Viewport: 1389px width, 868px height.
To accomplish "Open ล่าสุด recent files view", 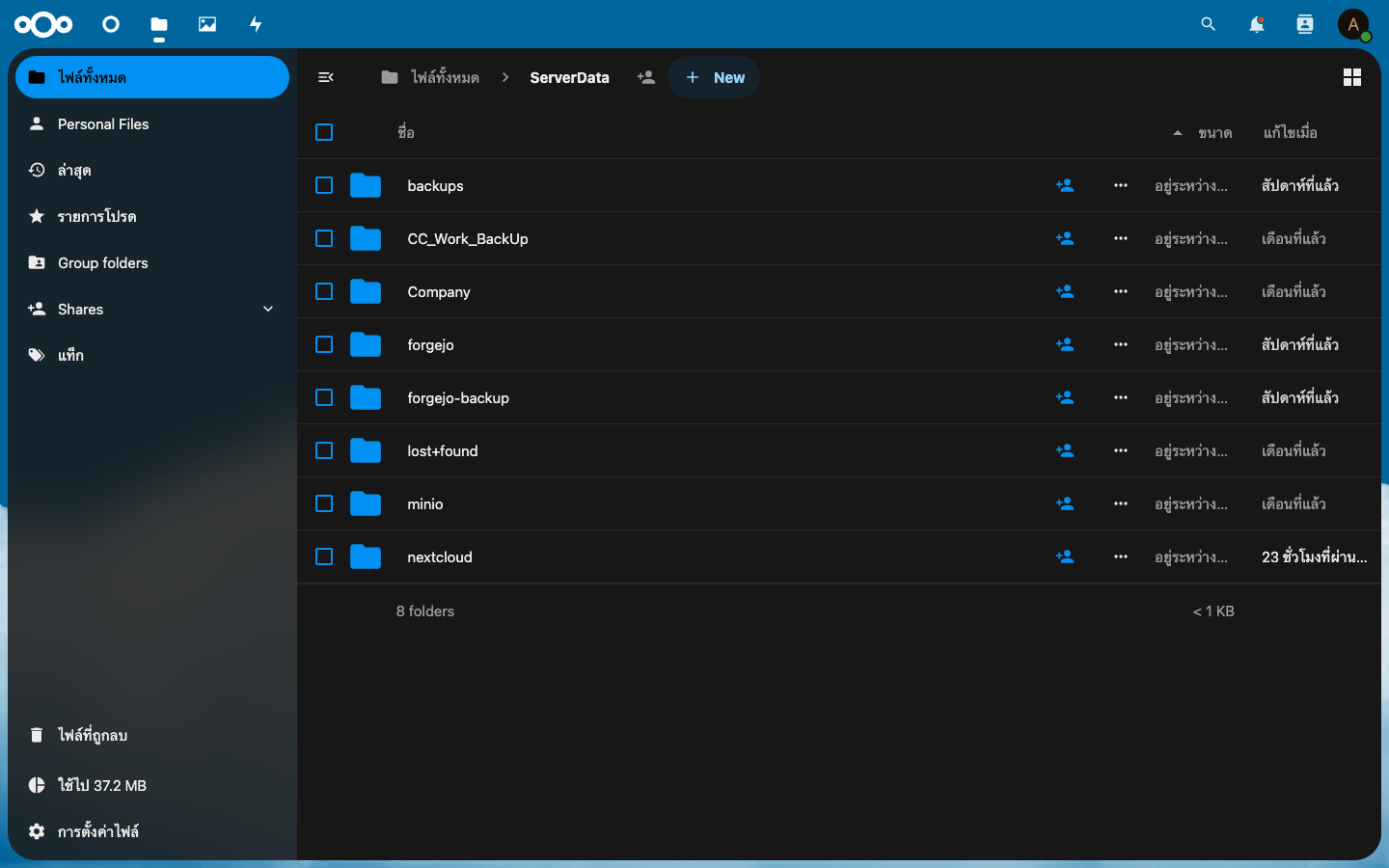I will (152, 170).
